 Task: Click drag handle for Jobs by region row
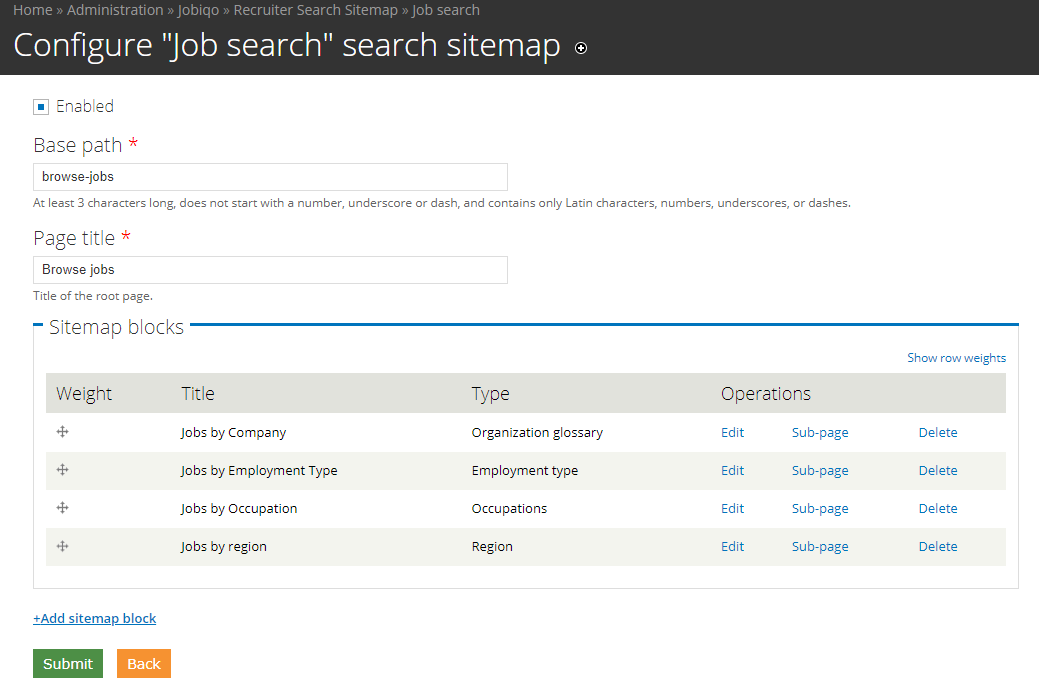pos(62,546)
